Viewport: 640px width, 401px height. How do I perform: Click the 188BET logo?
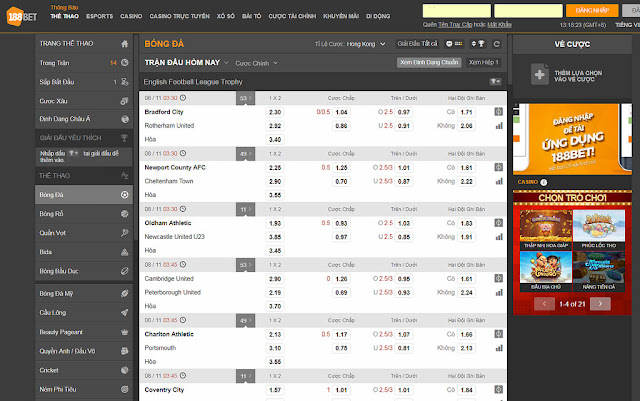point(22,16)
